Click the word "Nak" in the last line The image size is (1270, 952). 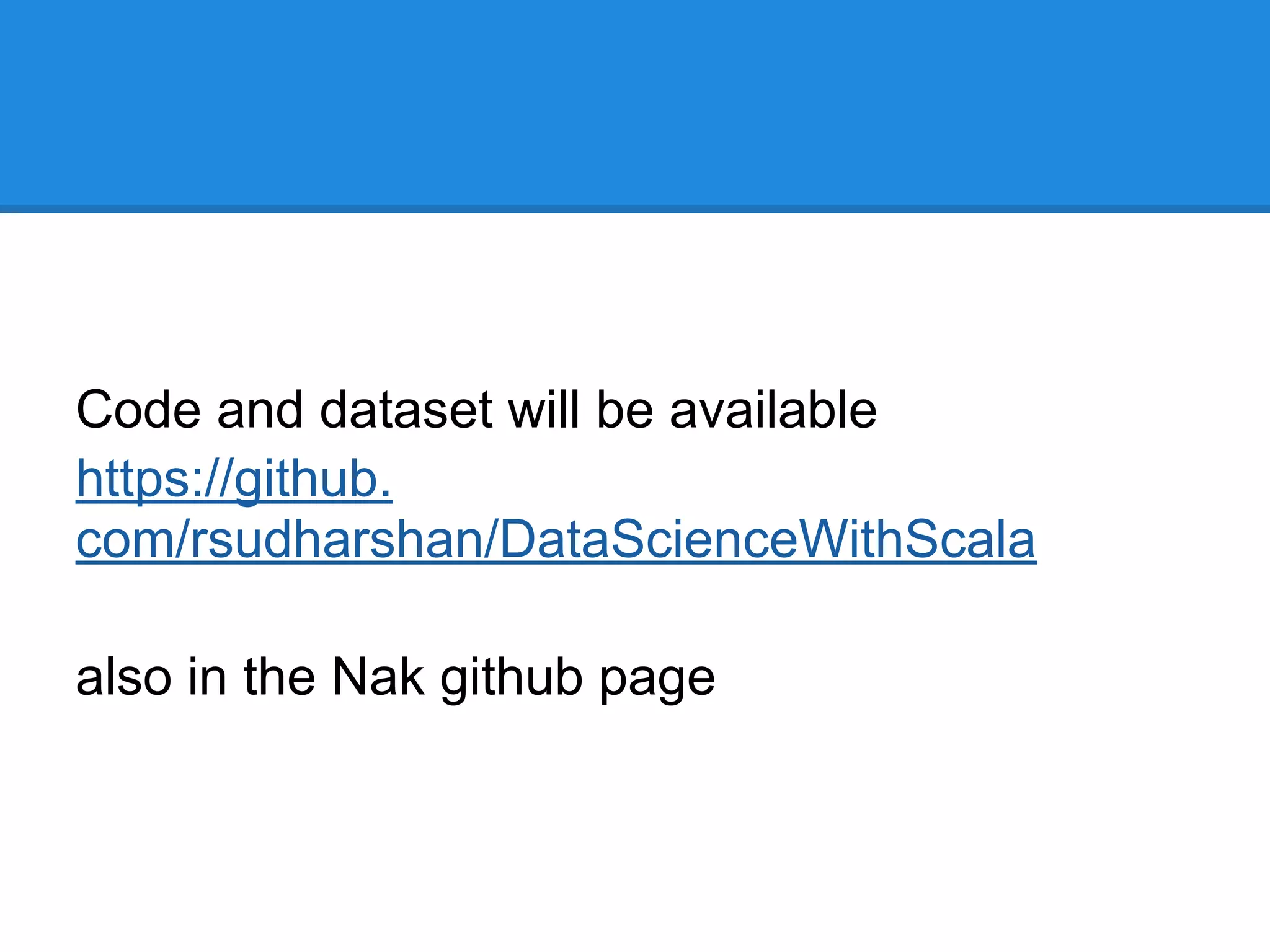378,677
